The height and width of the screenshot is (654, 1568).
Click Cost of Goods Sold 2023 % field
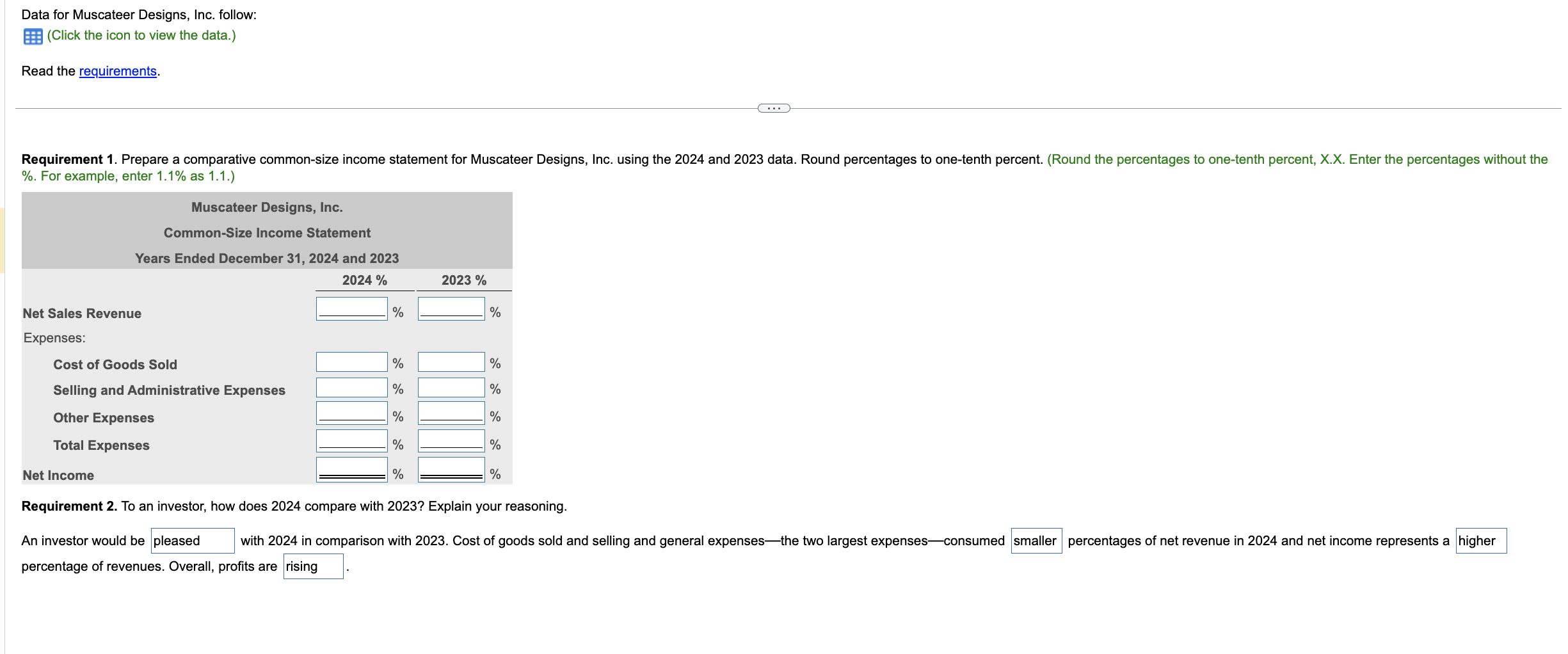point(451,362)
